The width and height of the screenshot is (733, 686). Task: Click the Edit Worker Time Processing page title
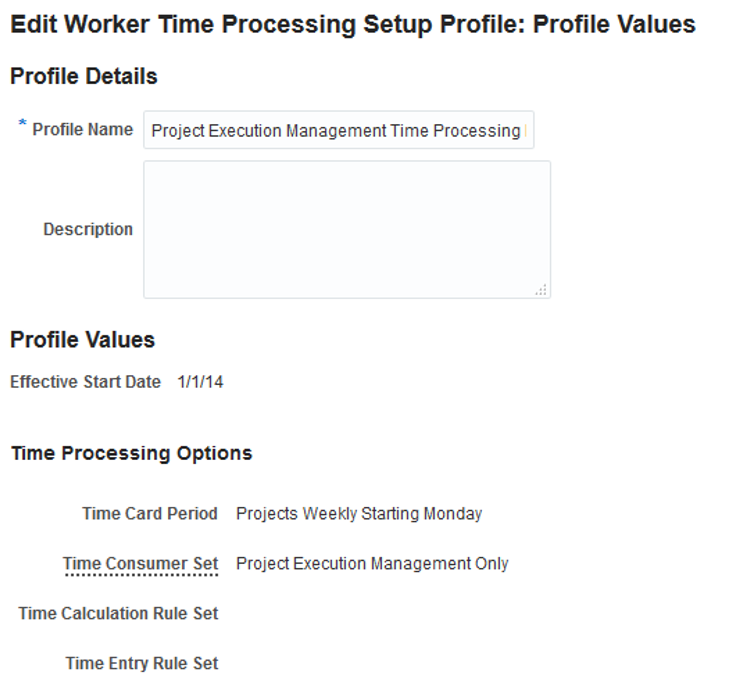click(x=352, y=25)
